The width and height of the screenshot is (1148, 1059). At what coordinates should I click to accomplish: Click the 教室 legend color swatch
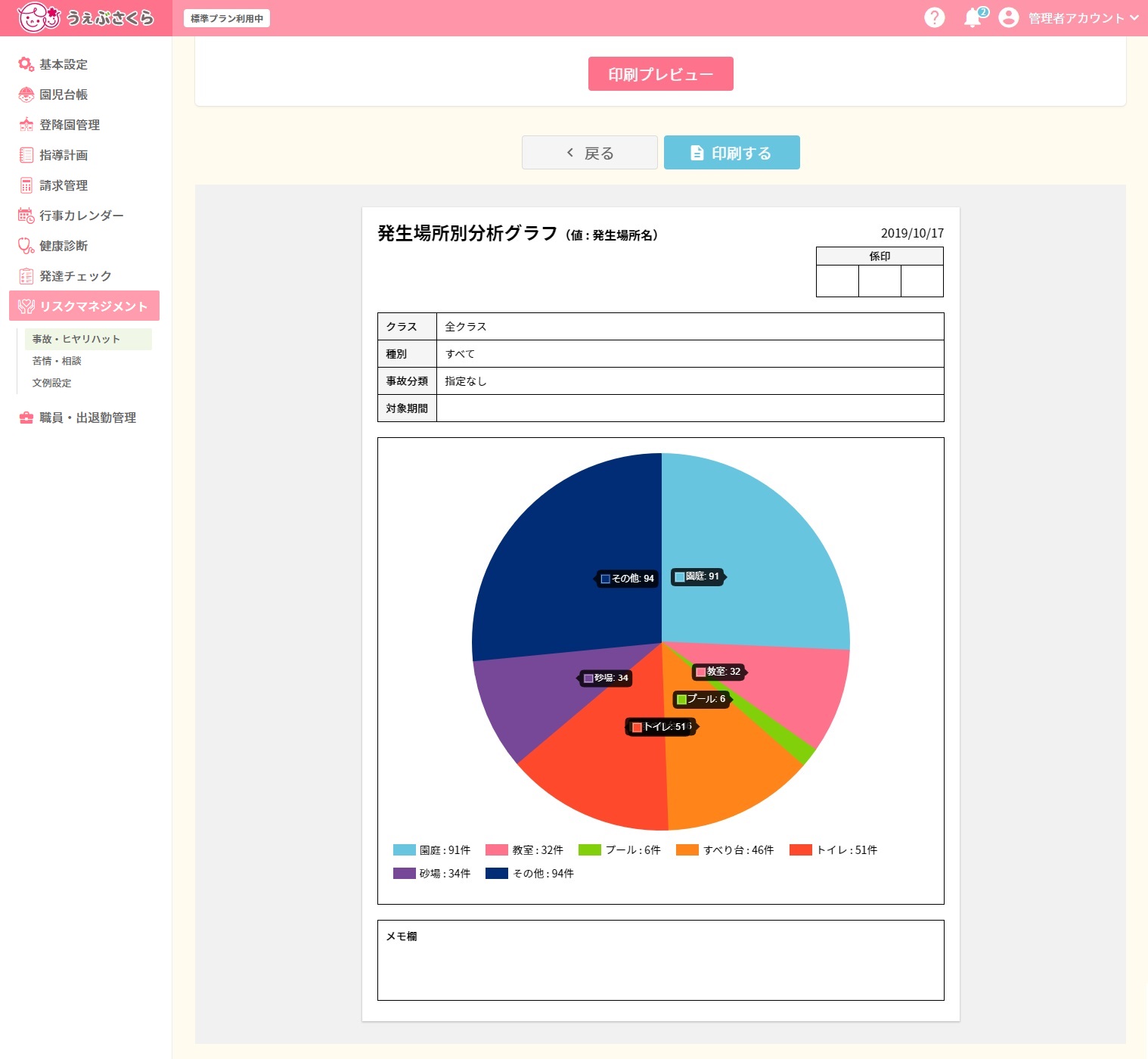click(497, 850)
